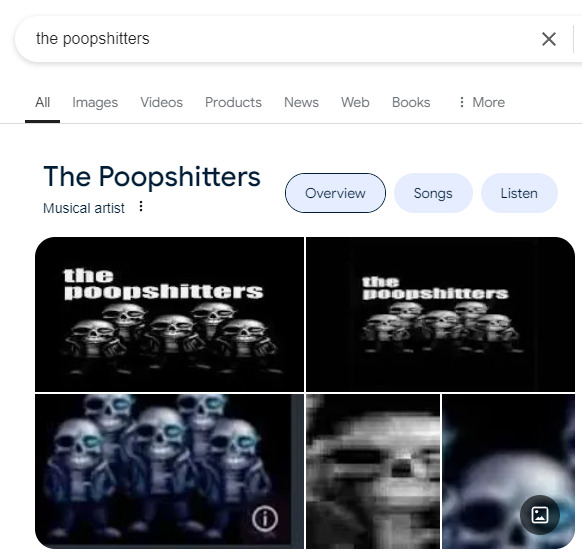Open the Books tab
The image size is (582, 555).
coord(411,102)
